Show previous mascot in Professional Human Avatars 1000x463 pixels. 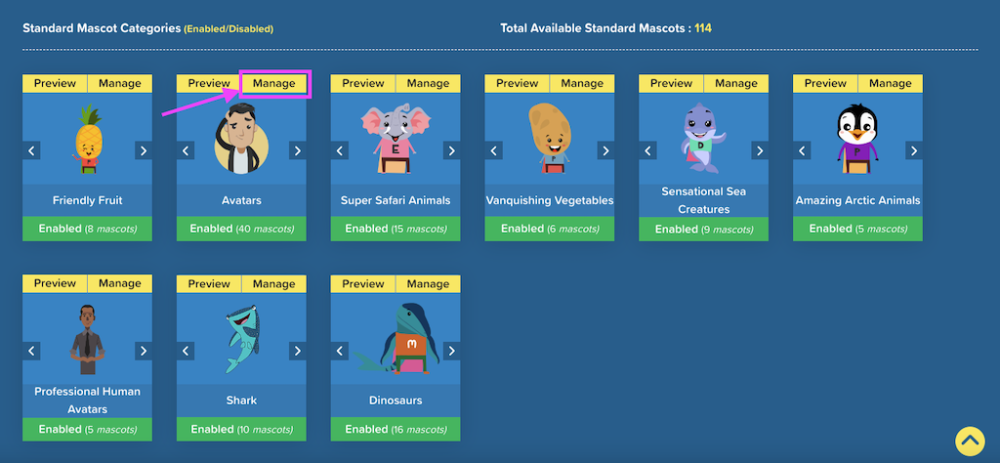[x=31, y=351]
